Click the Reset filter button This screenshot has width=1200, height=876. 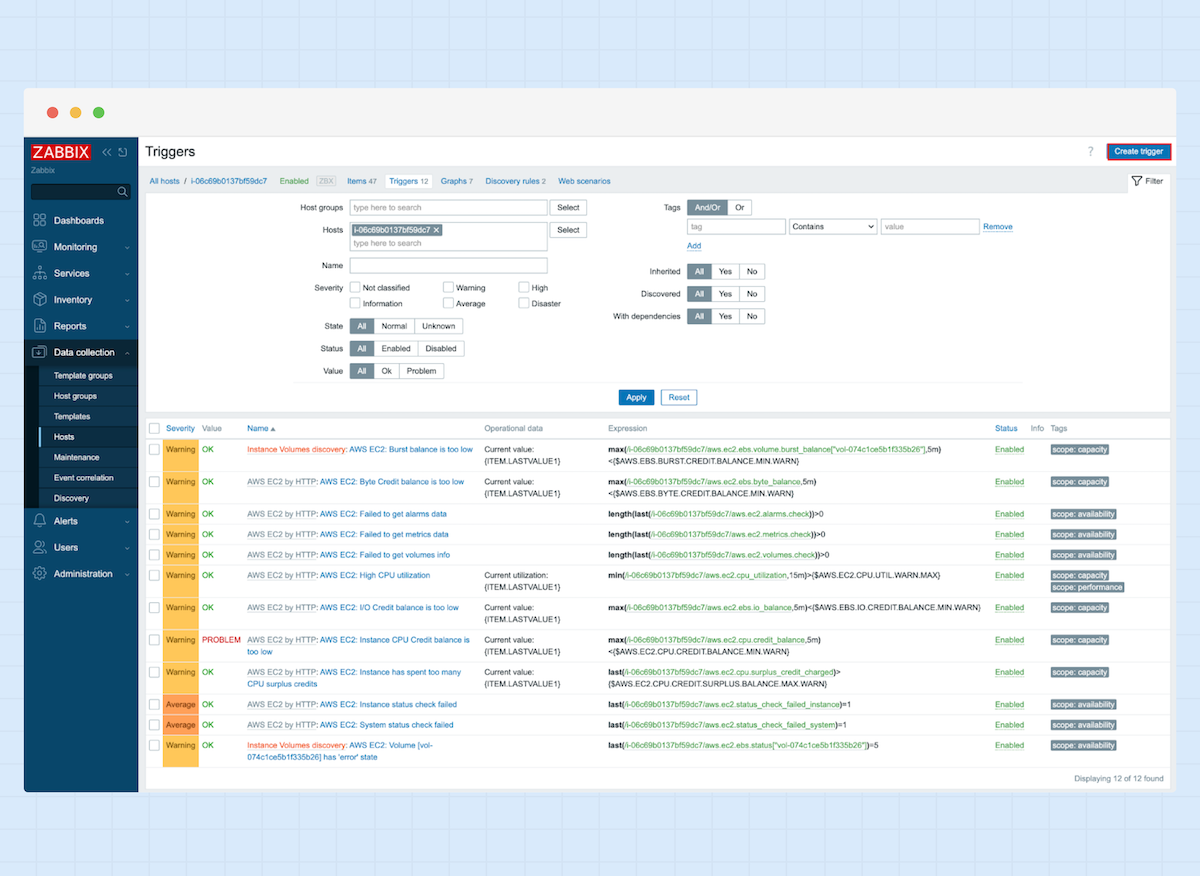[679, 397]
